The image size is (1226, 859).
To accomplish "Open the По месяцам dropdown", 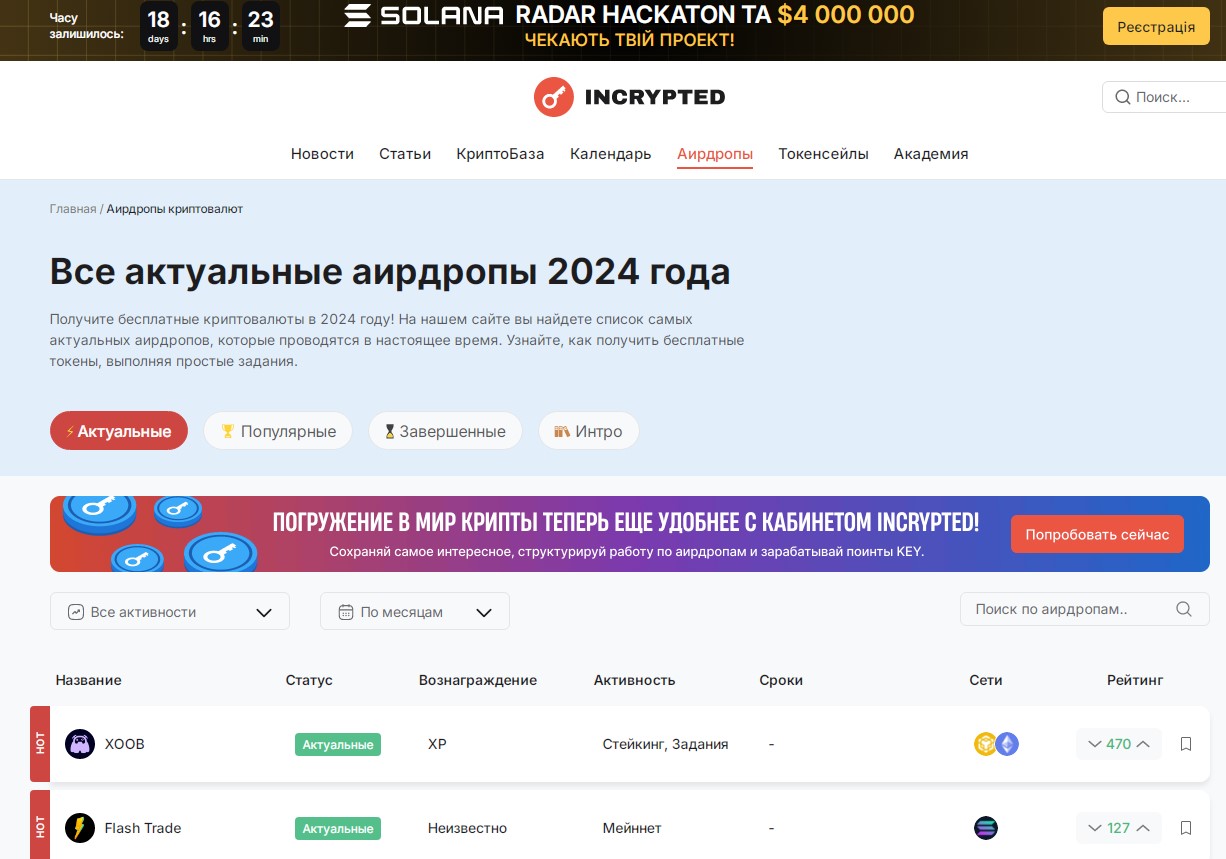I will 415,611.
